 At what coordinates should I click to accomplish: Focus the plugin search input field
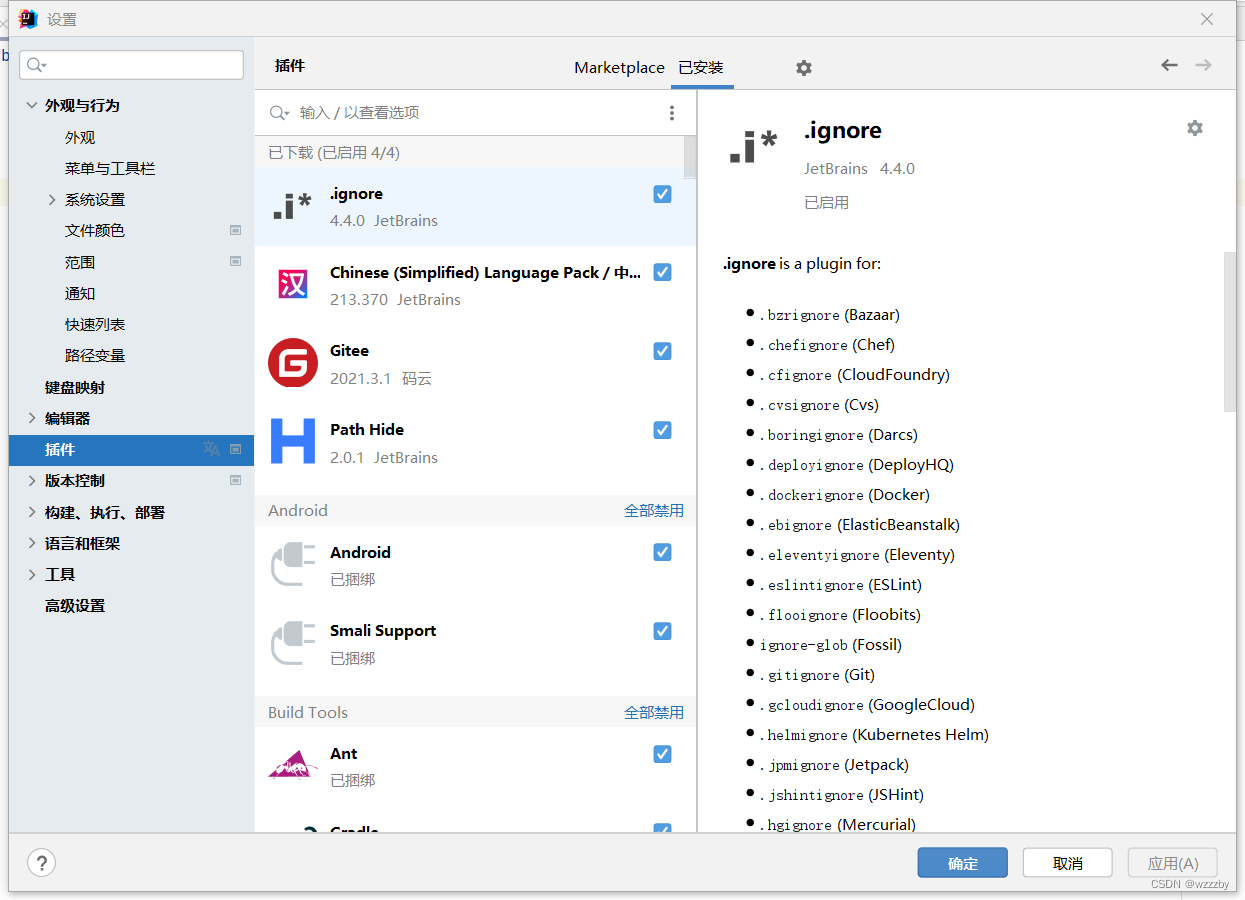pos(476,113)
